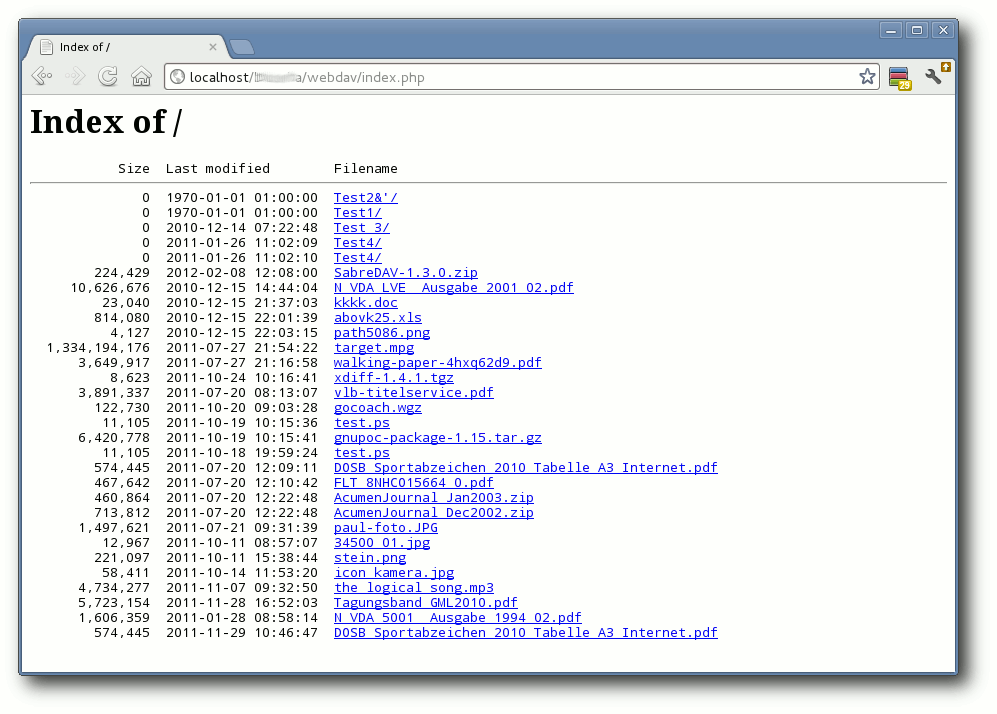Open the_logical_song.mp3 link

[414, 588]
